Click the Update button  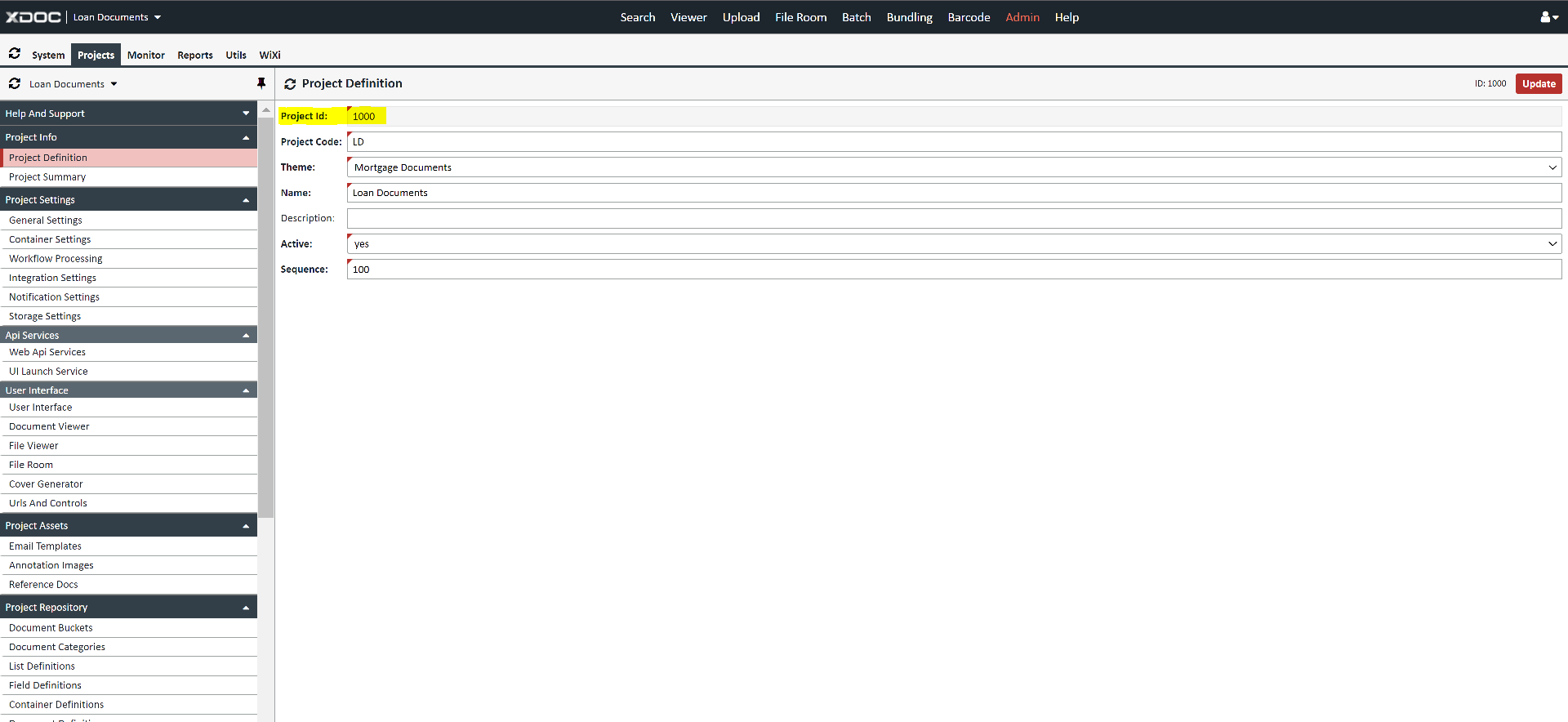coord(1539,83)
